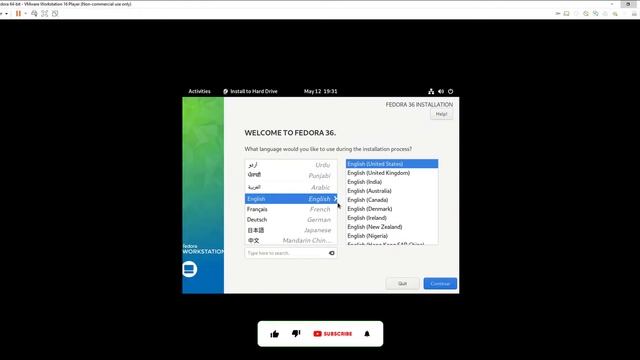This screenshot has width=640, height=360.
Task: Select Deutsch in the language list
Action: coord(291,220)
